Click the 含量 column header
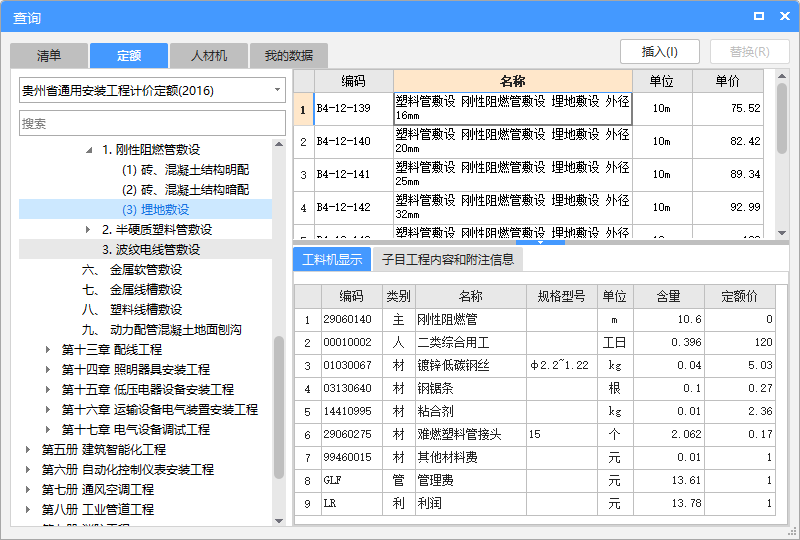 tap(669, 297)
